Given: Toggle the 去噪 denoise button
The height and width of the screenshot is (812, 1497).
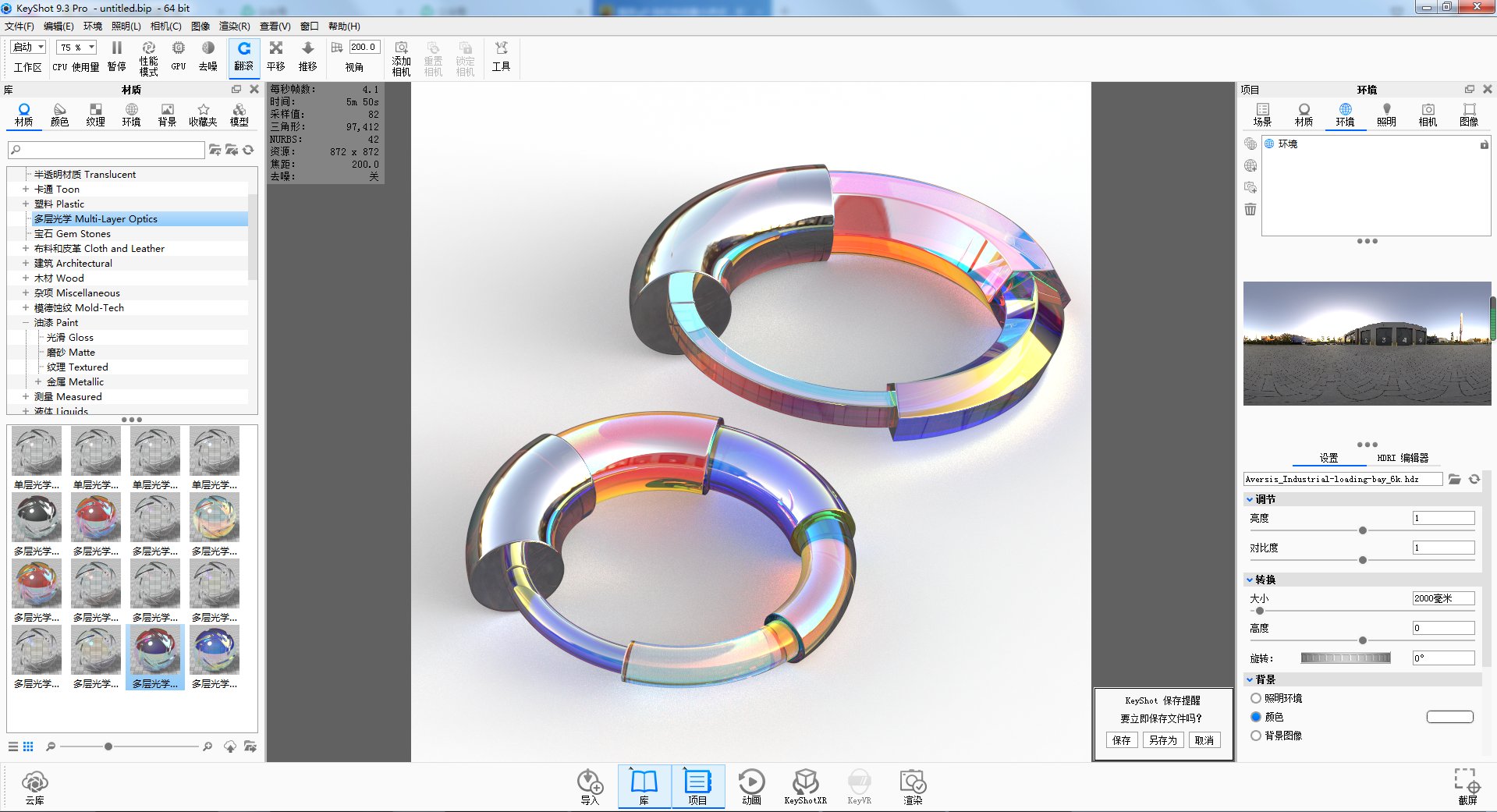Looking at the screenshot, I should pyautogui.click(x=208, y=56).
